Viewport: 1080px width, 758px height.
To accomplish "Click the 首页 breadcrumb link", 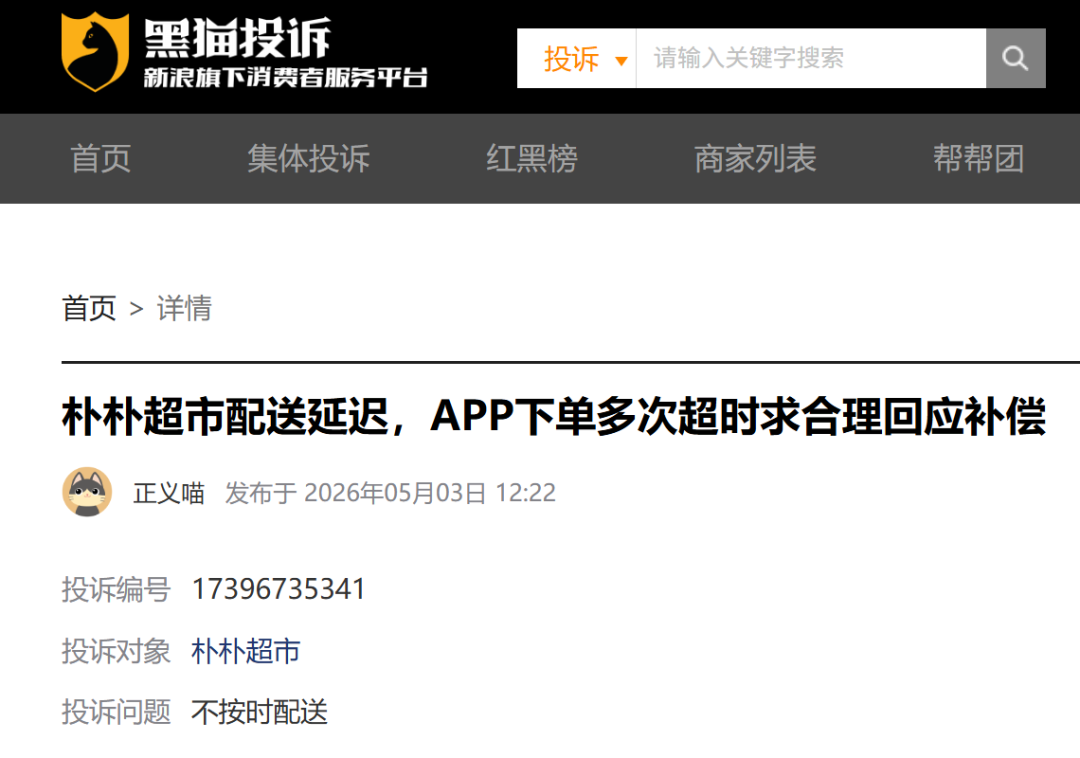I will pos(89,308).
